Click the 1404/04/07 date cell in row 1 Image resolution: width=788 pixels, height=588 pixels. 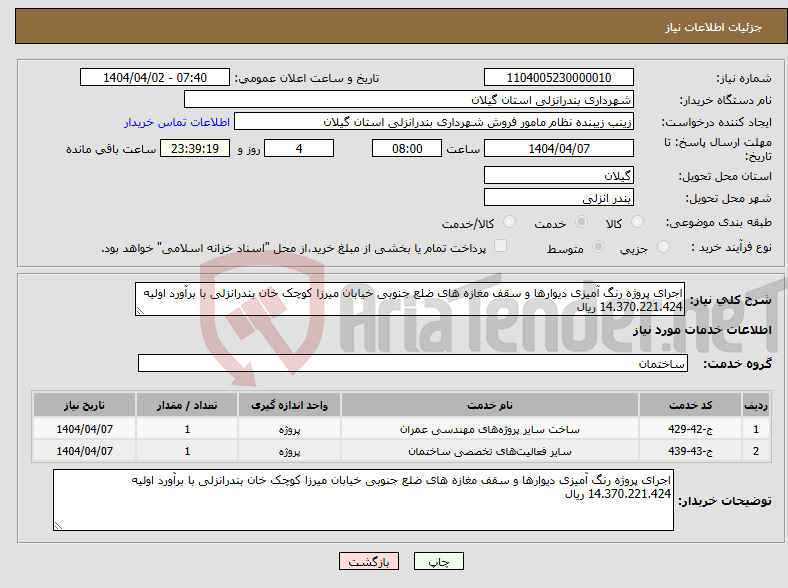pyautogui.click(x=84, y=429)
